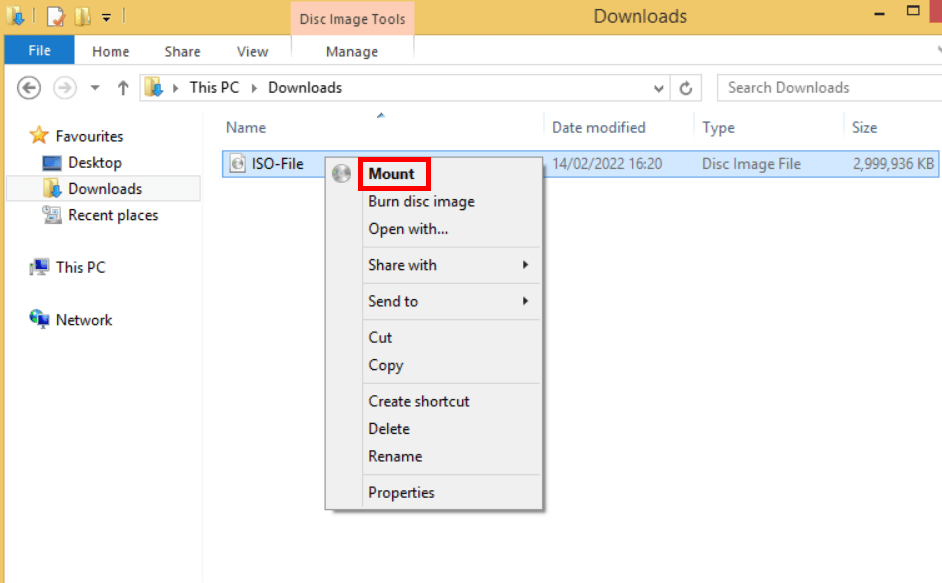The height and width of the screenshot is (583, 942).
Task: Open the address bar dropdown arrow
Action: pyautogui.click(x=658, y=87)
